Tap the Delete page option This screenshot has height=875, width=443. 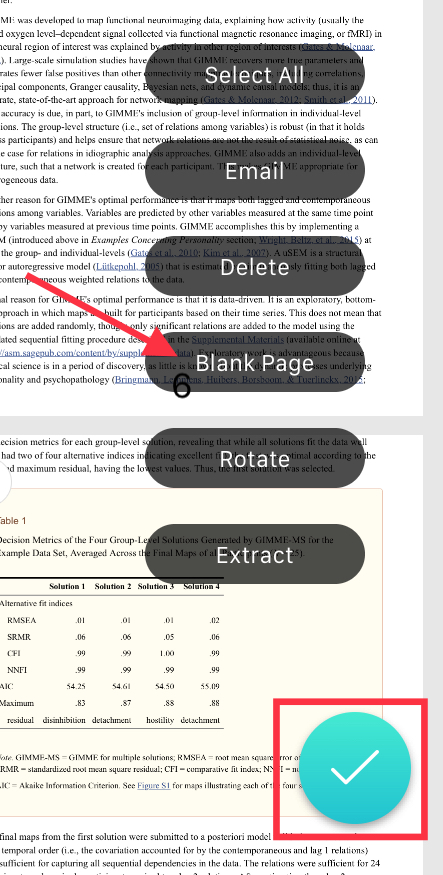point(254,267)
